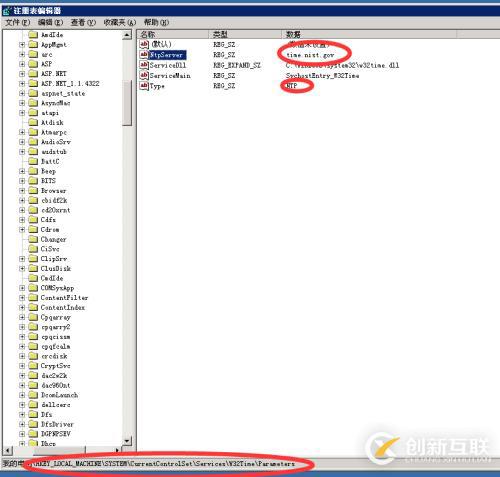
Task: Expand the DcomLaunch key
Action: click(22, 395)
